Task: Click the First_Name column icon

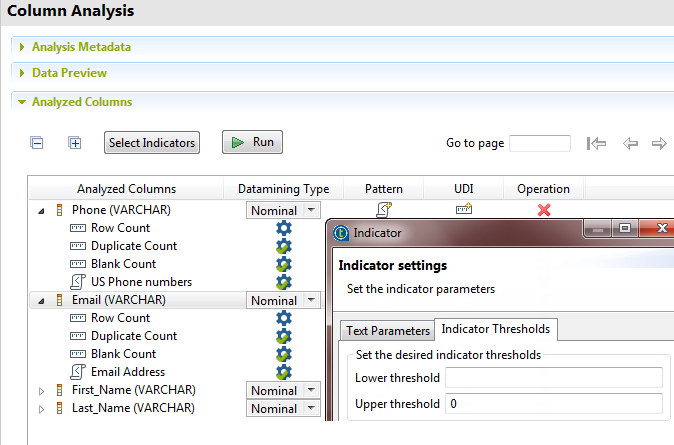Action: (60, 390)
